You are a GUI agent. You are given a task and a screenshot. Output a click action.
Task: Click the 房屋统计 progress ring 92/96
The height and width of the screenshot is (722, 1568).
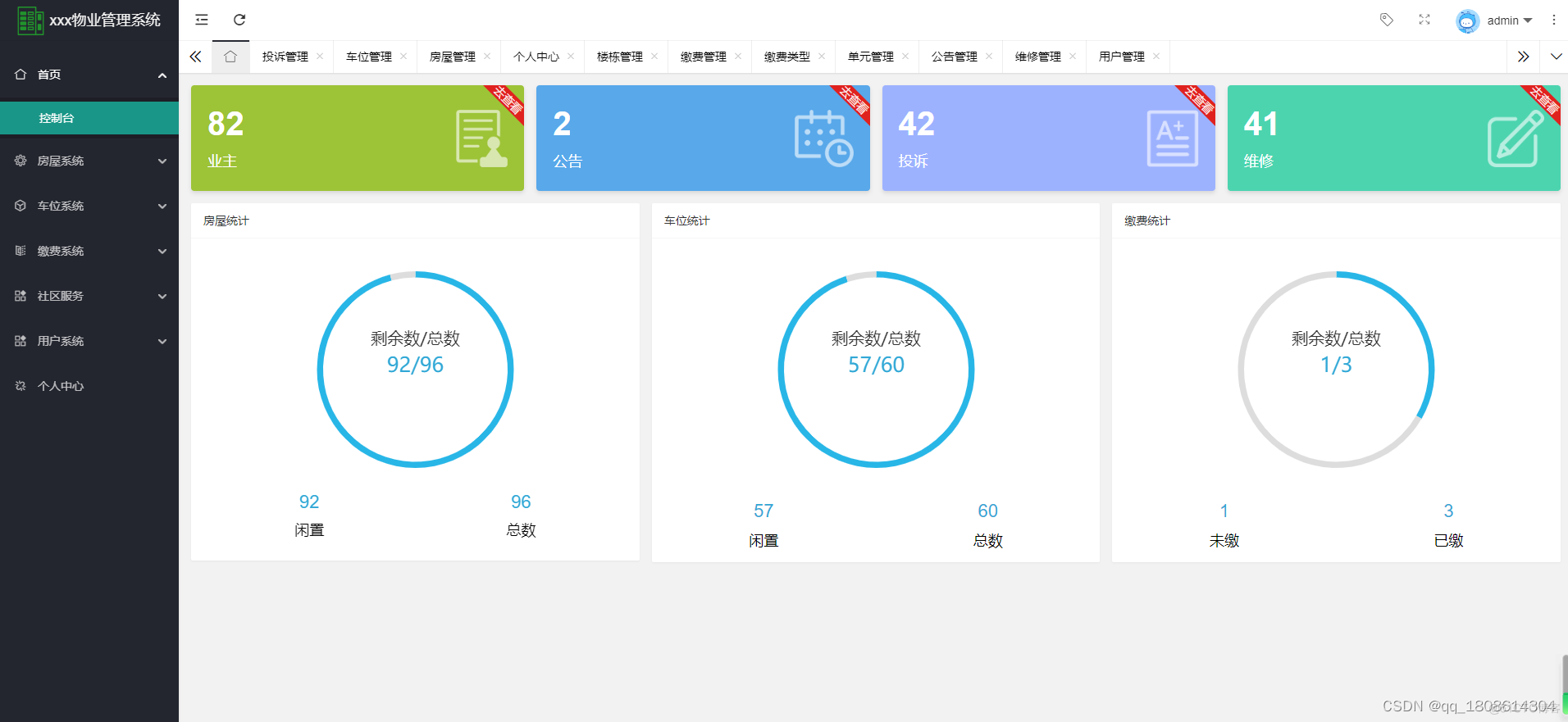pos(416,370)
